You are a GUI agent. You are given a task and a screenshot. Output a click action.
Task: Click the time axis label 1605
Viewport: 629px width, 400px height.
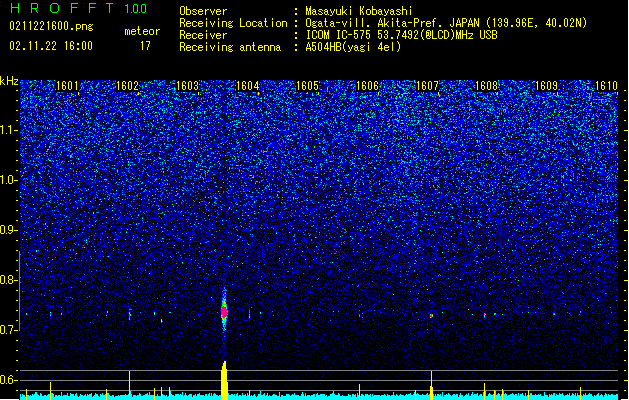tap(307, 85)
